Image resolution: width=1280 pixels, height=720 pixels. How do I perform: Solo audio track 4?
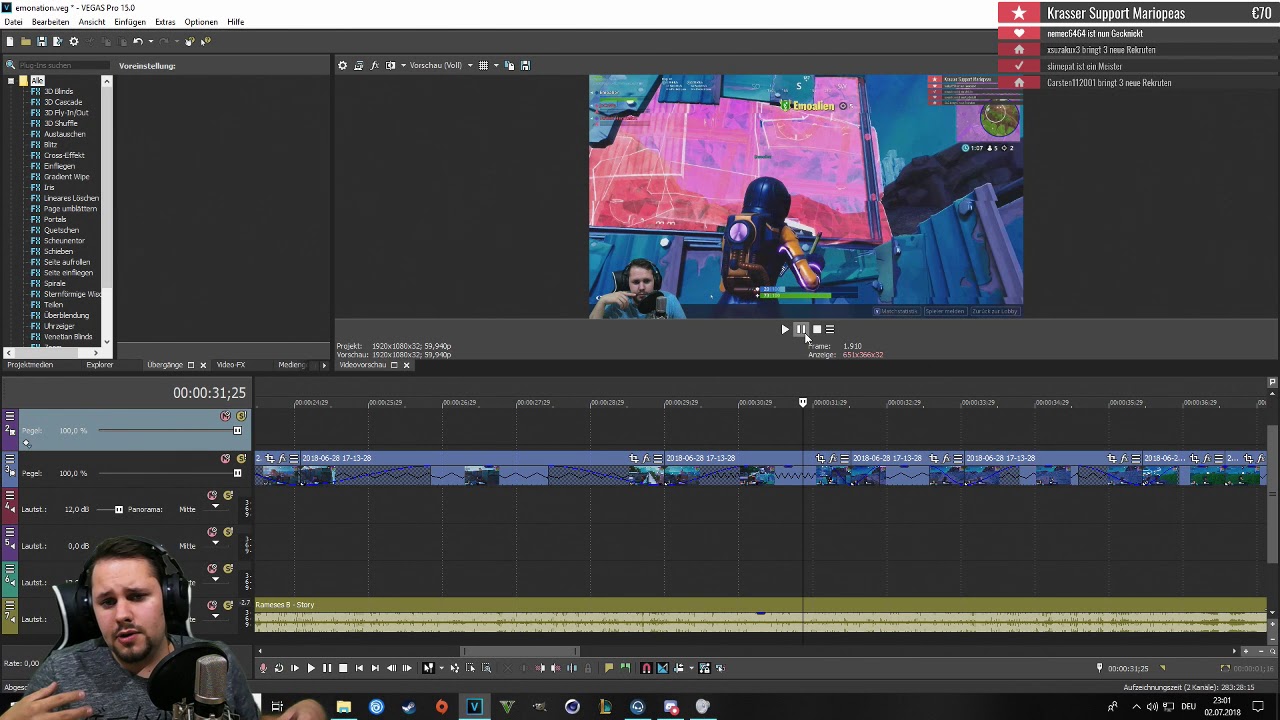(x=228, y=495)
